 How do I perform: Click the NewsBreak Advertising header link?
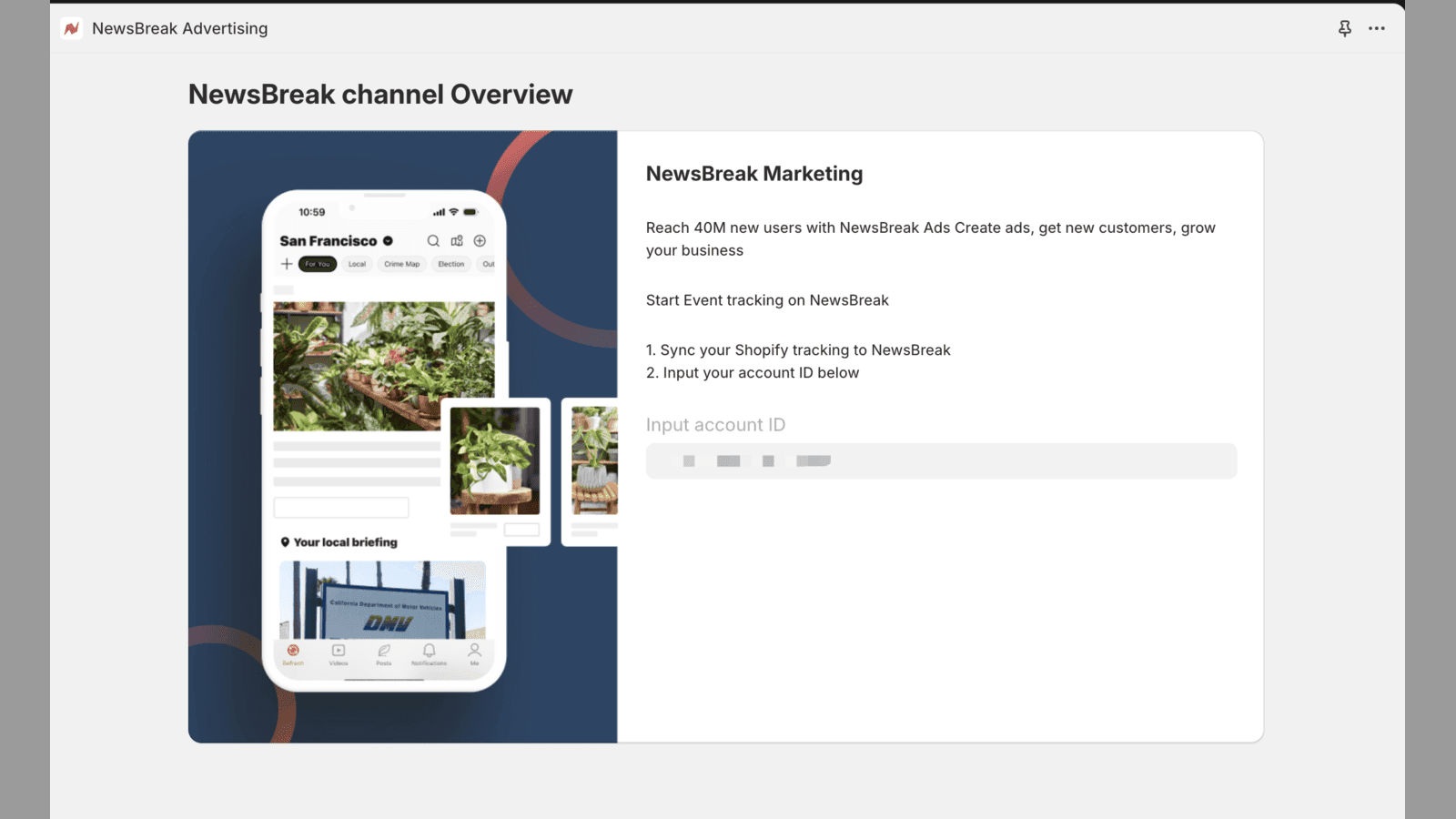click(x=177, y=28)
